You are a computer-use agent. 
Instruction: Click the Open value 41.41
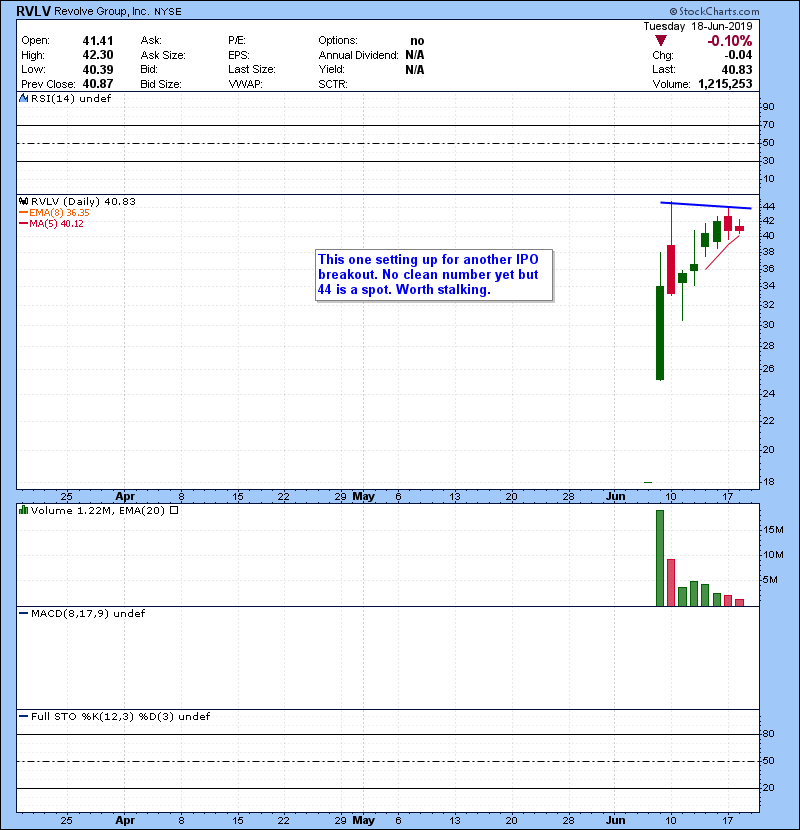(98, 41)
